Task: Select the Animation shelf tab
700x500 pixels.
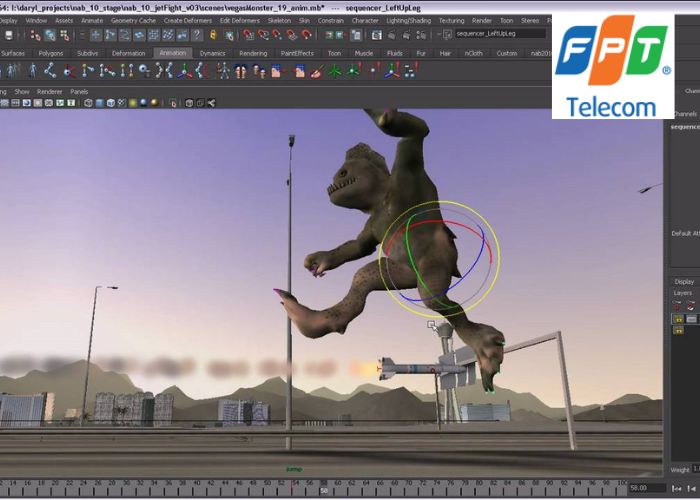Action: tap(173, 53)
